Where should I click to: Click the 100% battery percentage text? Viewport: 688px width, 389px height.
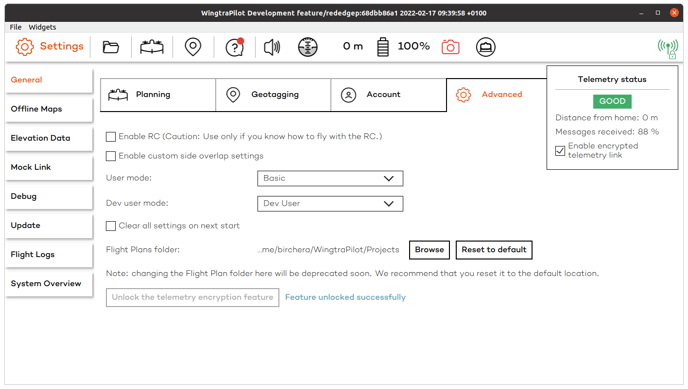point(413,46)
